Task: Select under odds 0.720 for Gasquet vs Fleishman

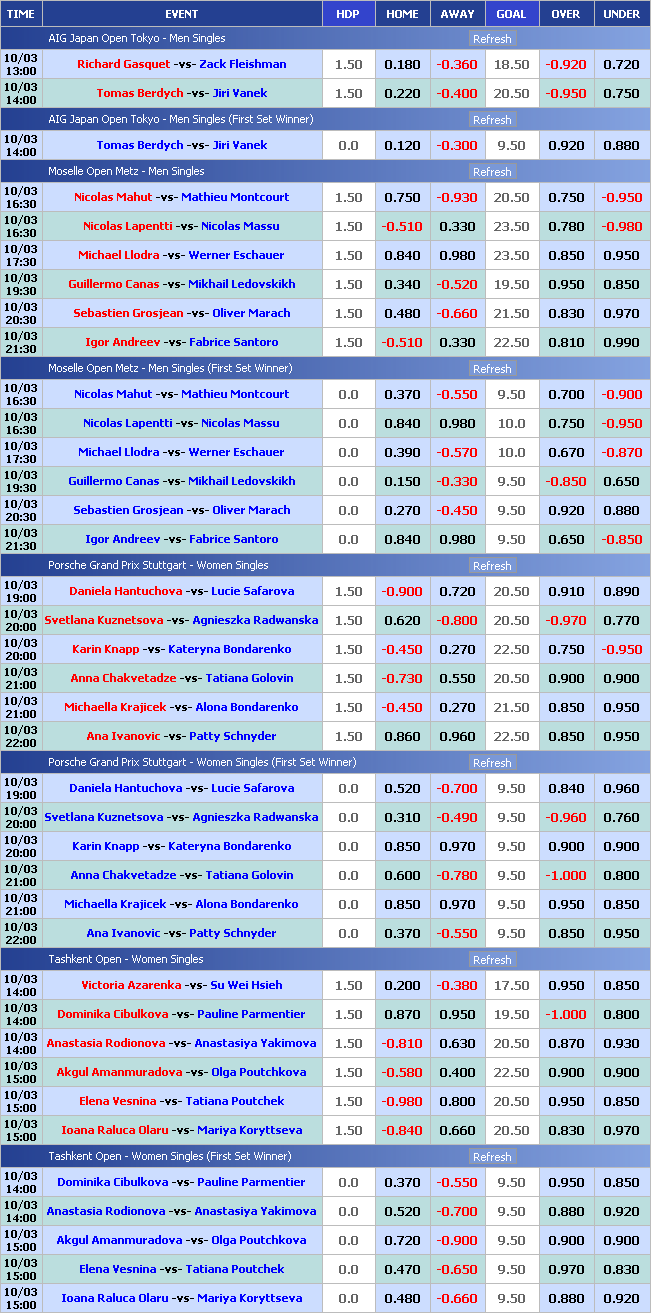Action: (621, 65)
